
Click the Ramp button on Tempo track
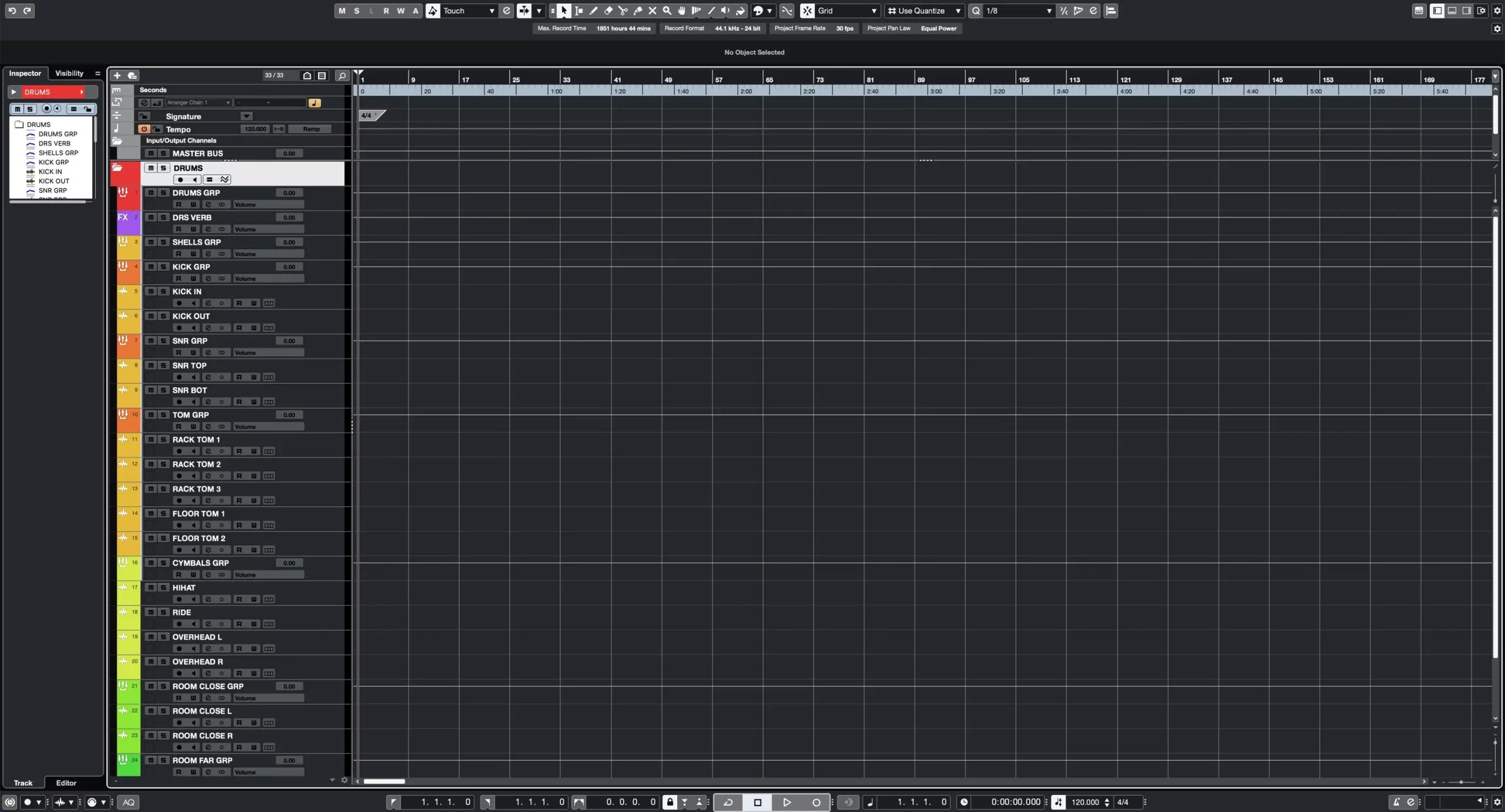click(x=311, y=129)
